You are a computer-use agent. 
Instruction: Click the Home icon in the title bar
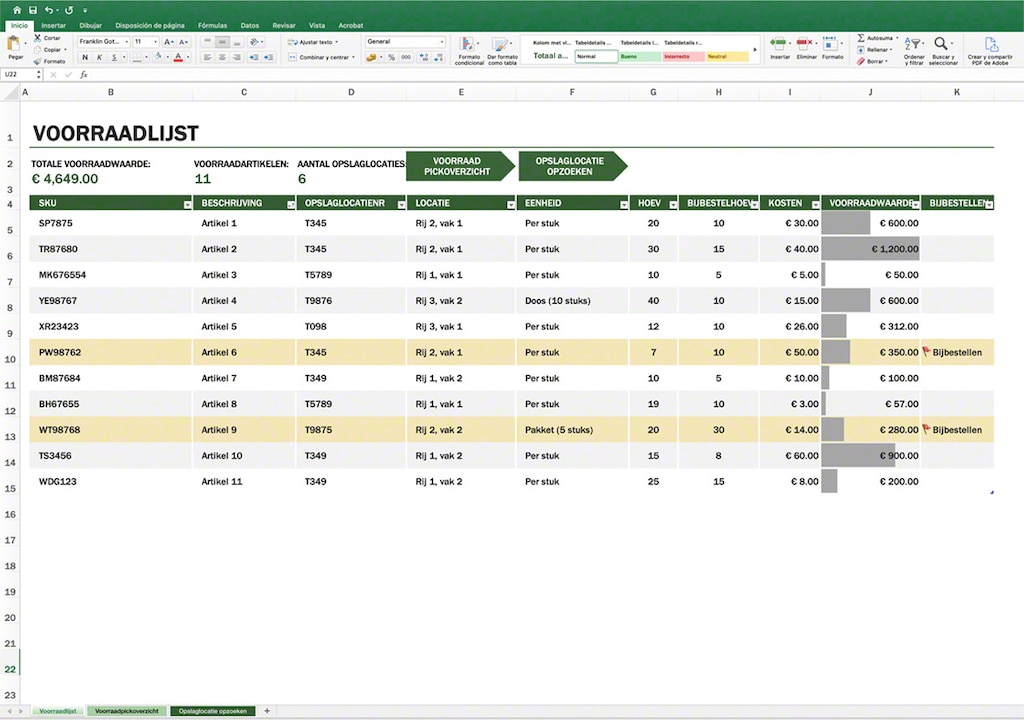(x=17, y=10)
